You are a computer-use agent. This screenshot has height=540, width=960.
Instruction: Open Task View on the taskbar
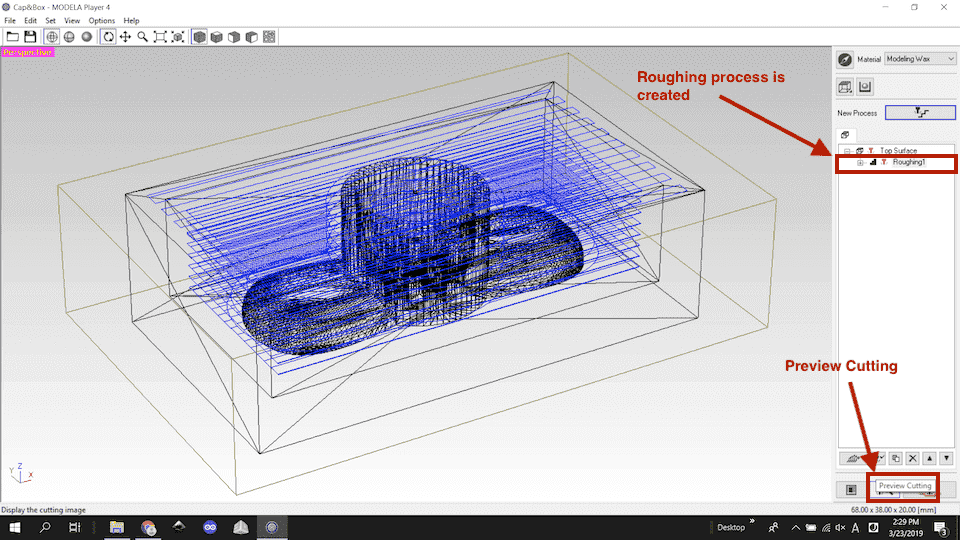(x=74, y=527)
